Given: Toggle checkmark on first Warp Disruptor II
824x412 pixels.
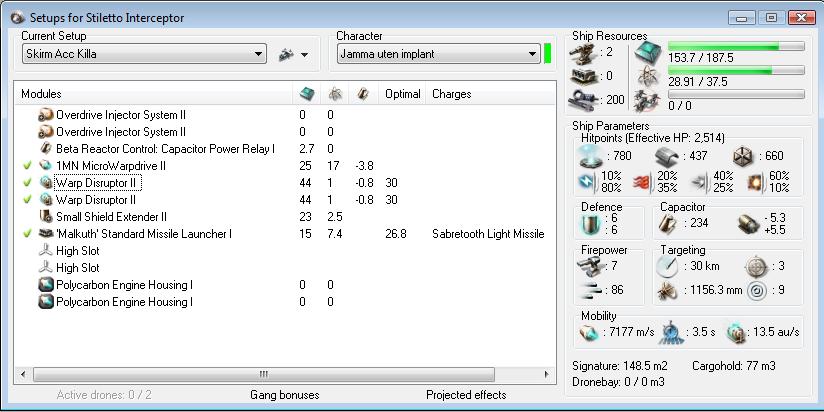Looking at the screenshot, I should (28, 183).
